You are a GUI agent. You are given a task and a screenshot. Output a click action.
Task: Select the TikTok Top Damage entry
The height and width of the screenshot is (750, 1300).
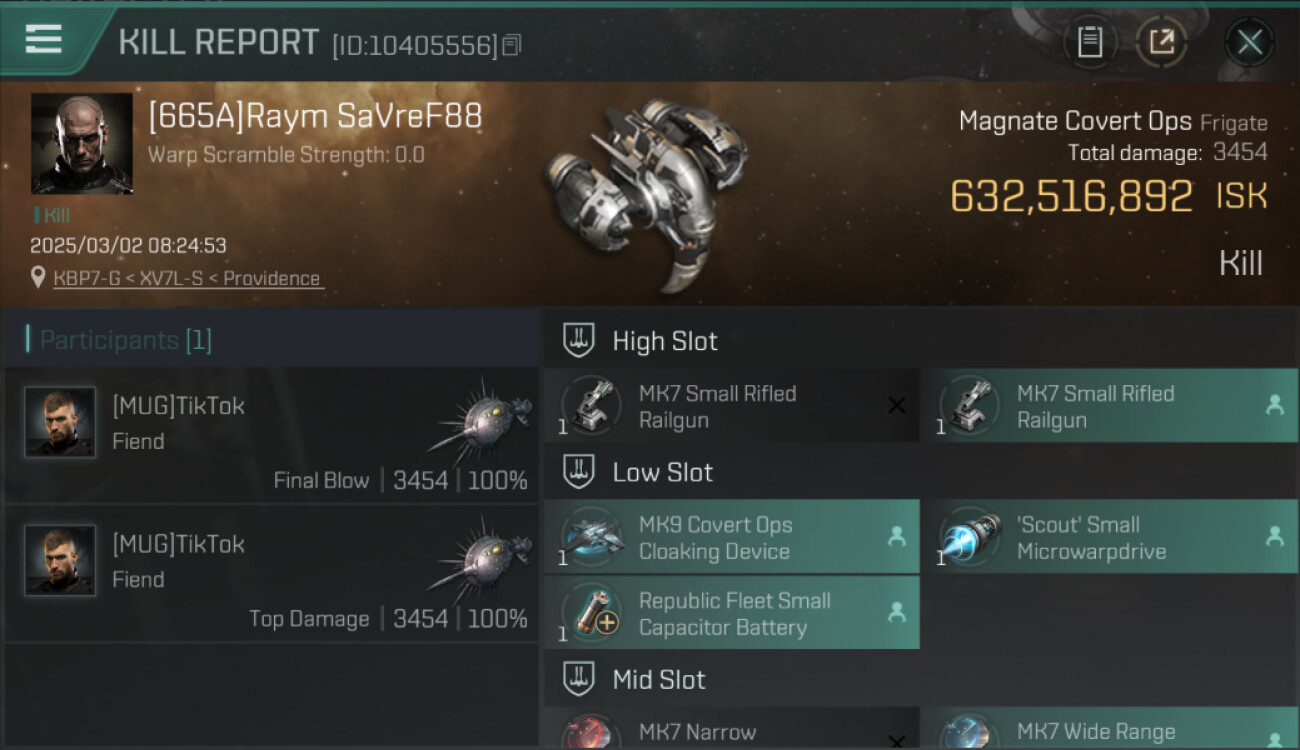pyautogui.click(x=271, y=573)
